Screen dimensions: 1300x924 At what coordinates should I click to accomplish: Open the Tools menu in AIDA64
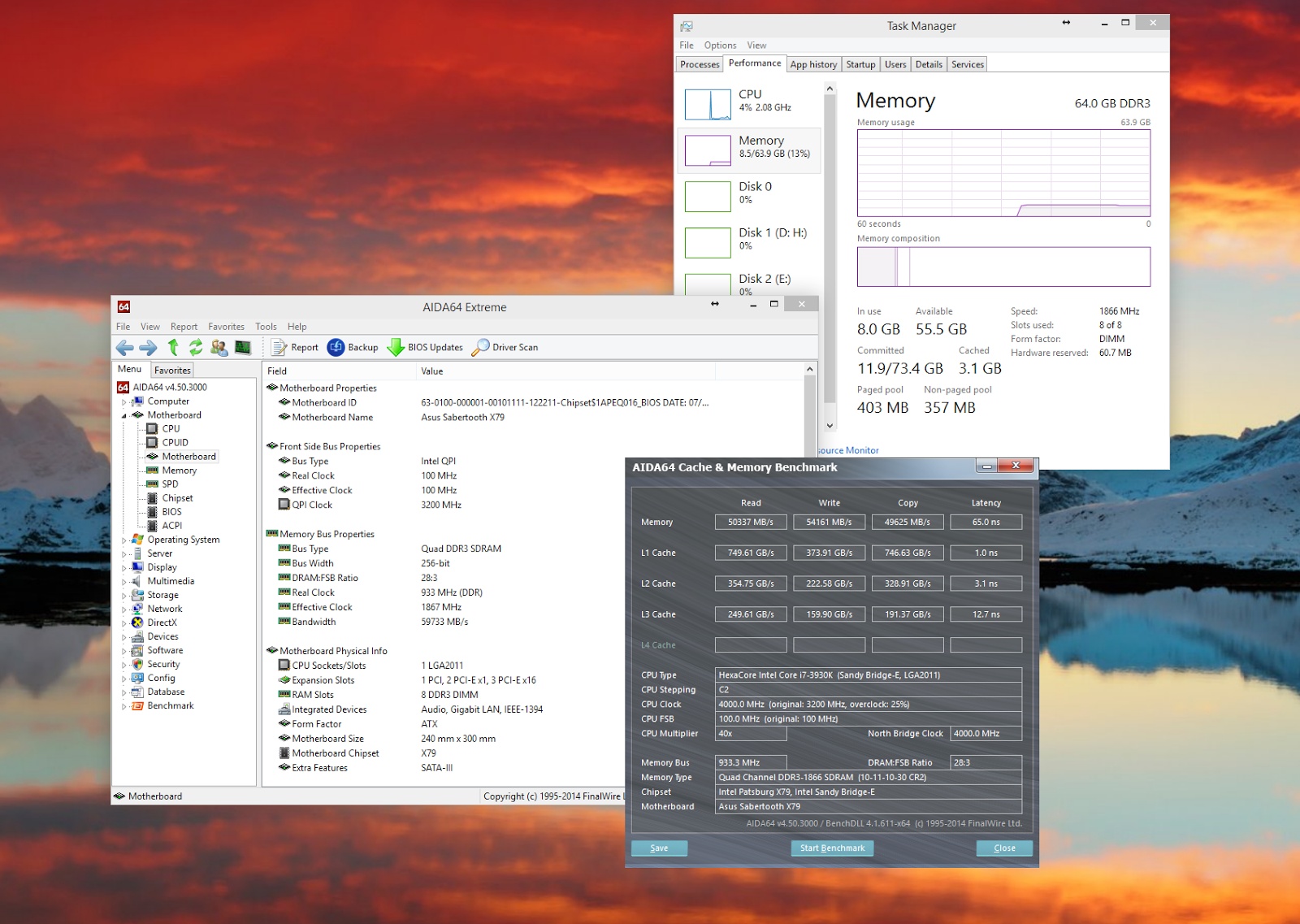pyautogui.click(x=266, y=327)
